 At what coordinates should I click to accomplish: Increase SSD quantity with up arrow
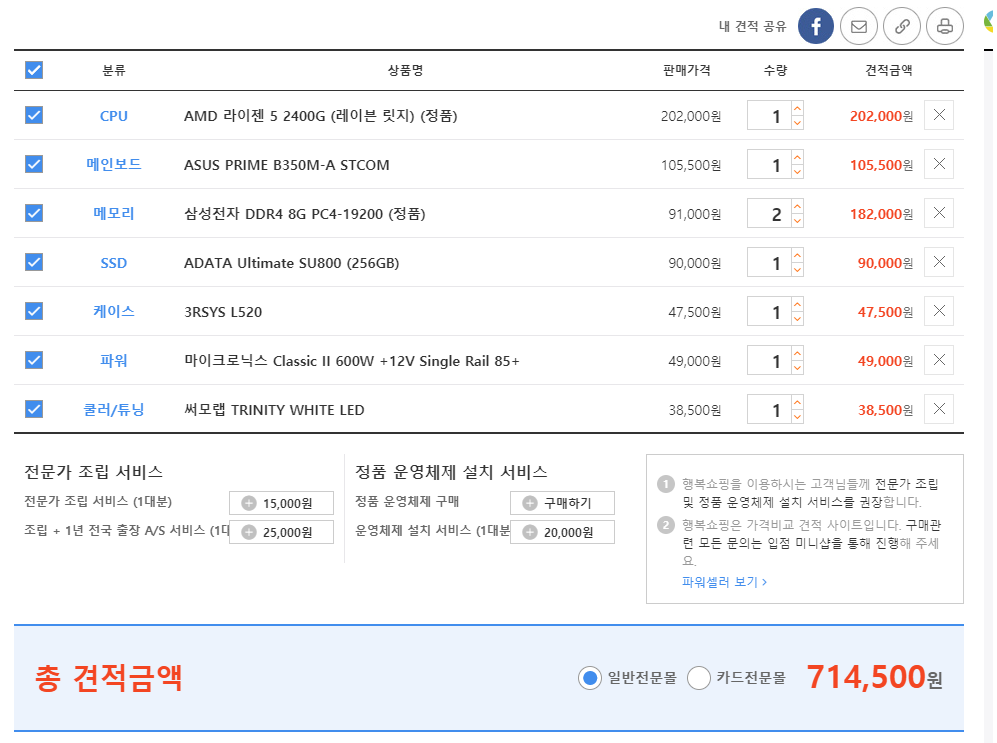point(797,255)
